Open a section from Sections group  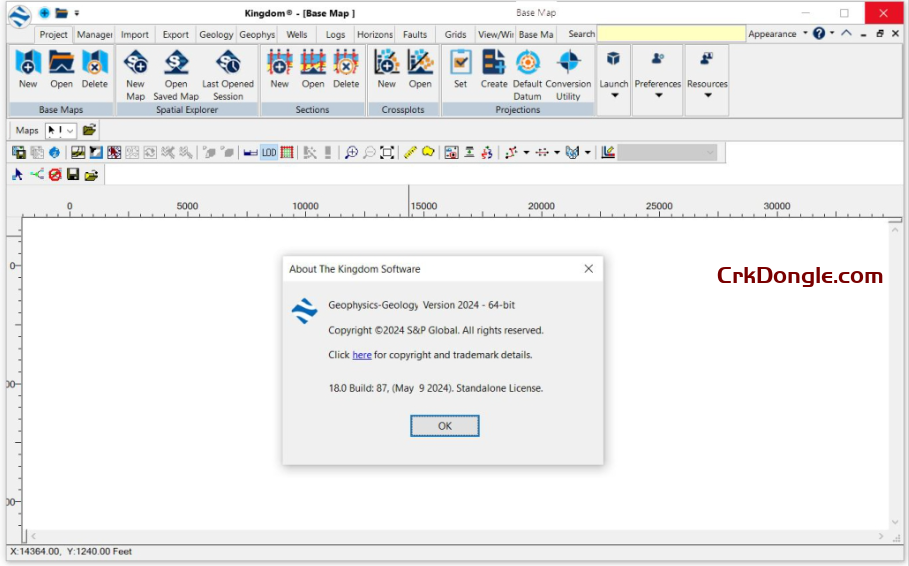point(313,68)
